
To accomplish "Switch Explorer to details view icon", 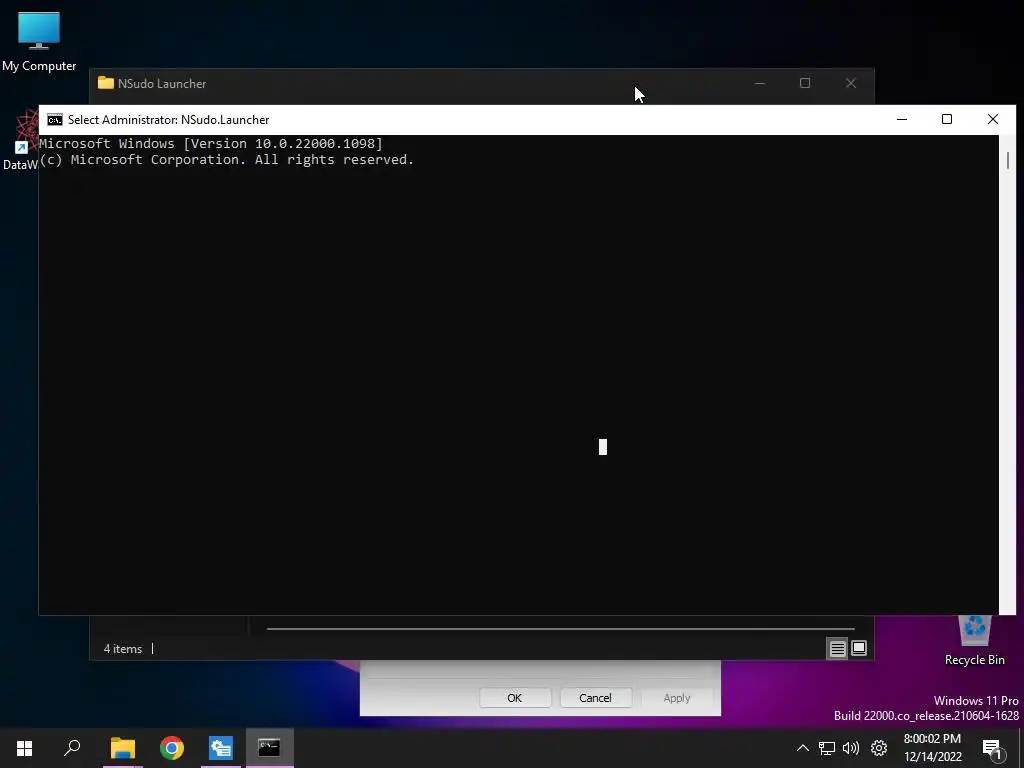I will (837, 648).
